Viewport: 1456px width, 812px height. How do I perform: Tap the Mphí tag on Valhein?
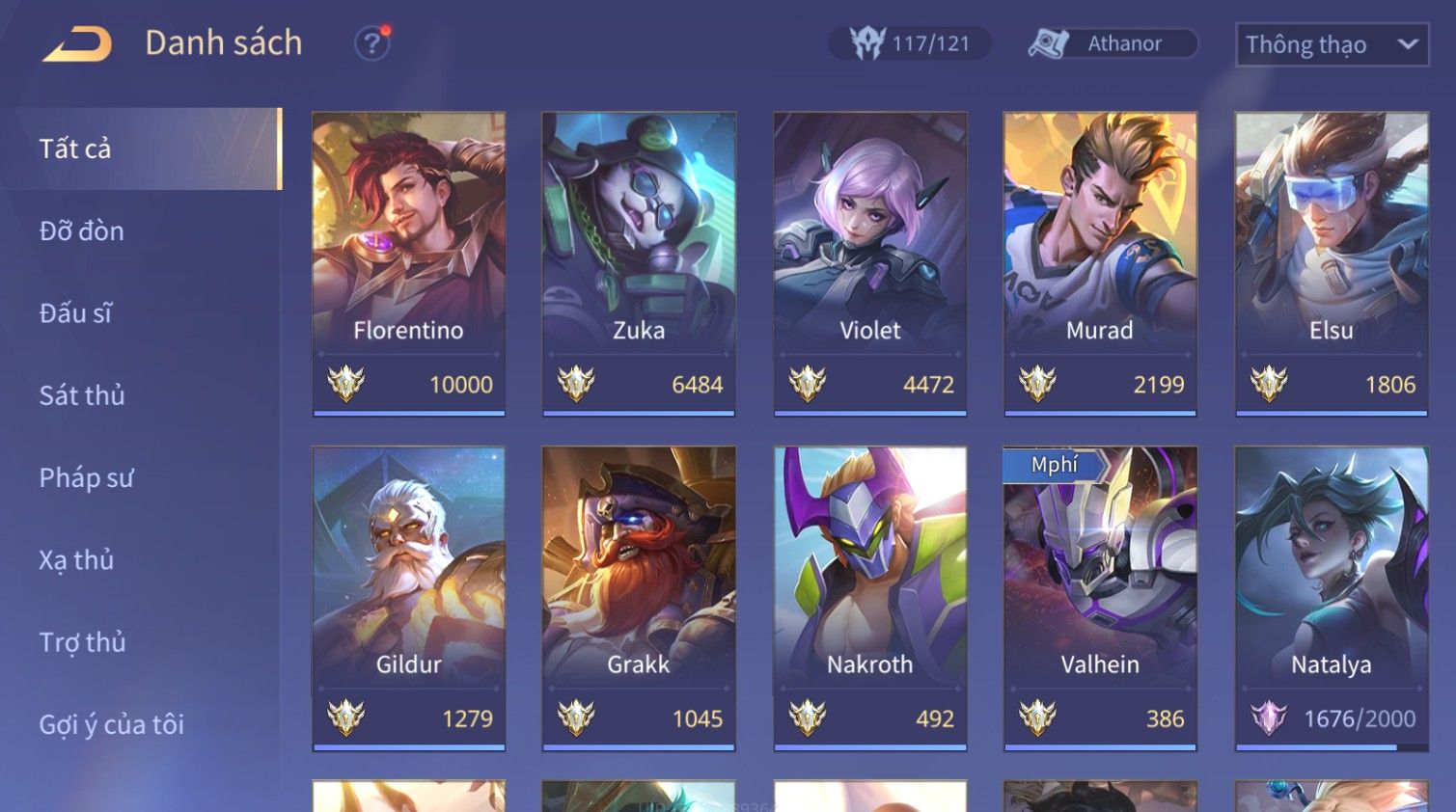[1054, 465]
